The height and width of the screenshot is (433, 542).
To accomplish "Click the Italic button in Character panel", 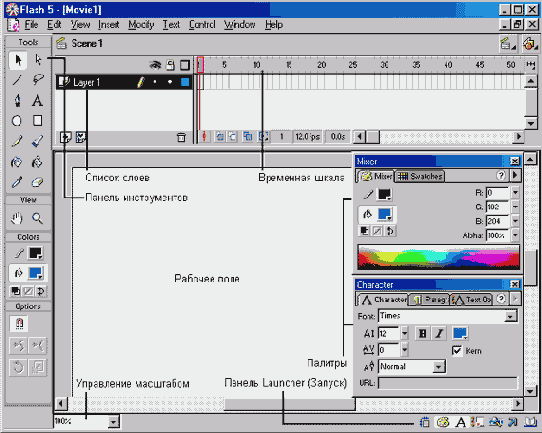I will click(x=439, y=333).
